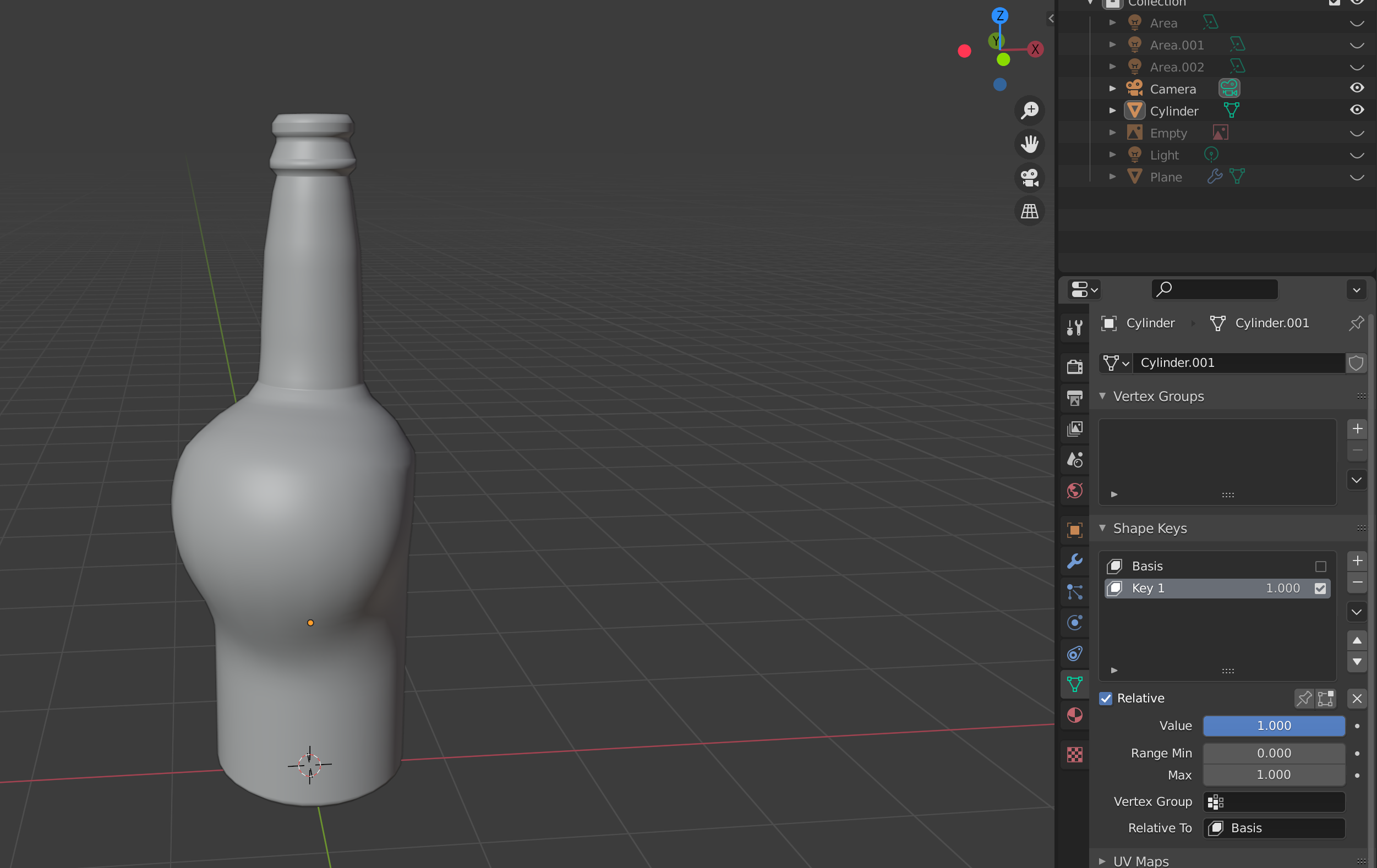Open the Relative To Basis dropdown

(x=1274, y=828)
